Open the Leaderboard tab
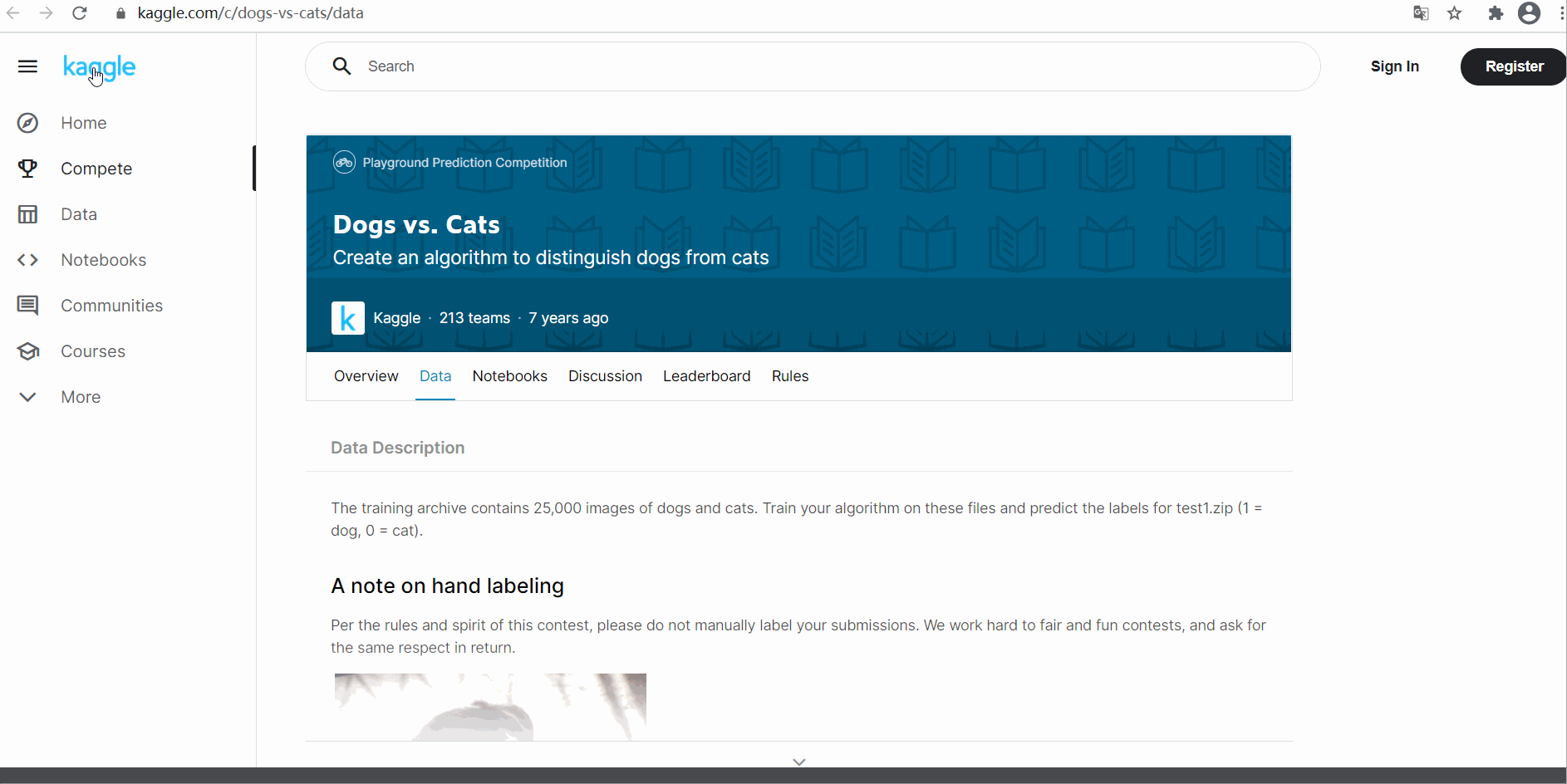This screenshot has width=1567, height=784. click(706, 376)
